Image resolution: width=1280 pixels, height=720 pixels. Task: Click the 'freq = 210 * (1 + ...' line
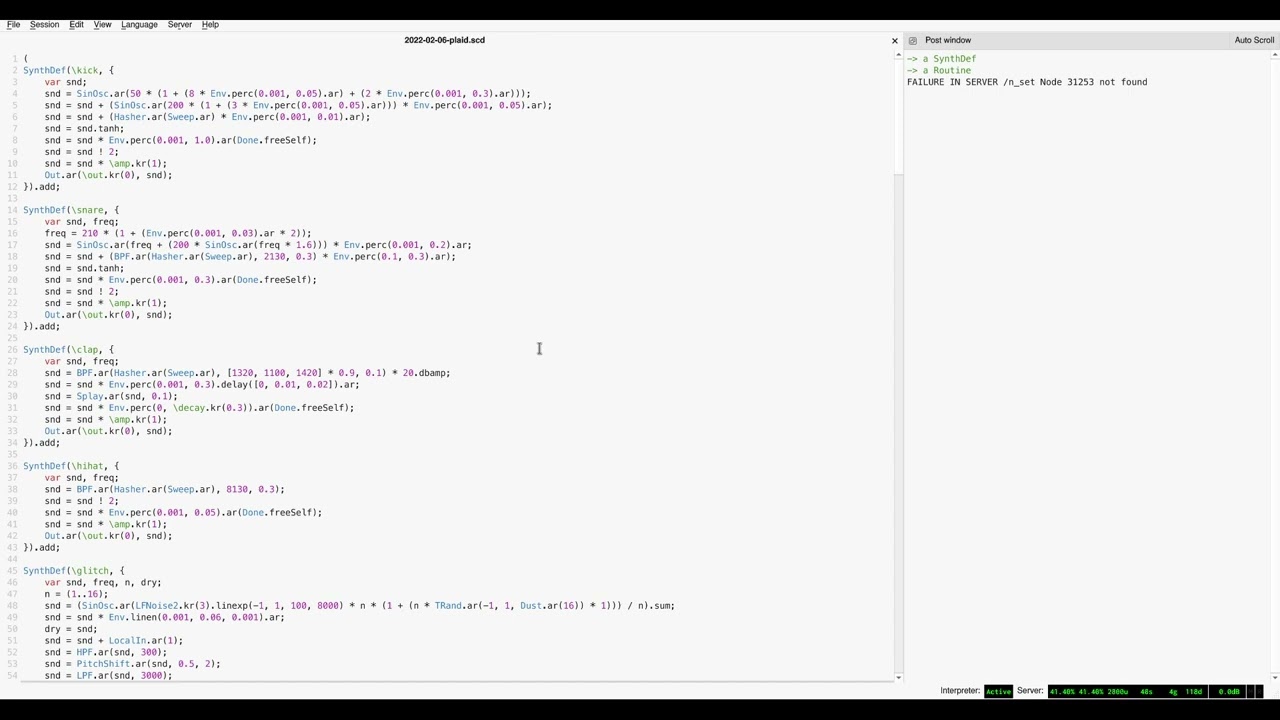tap(178, 233)
